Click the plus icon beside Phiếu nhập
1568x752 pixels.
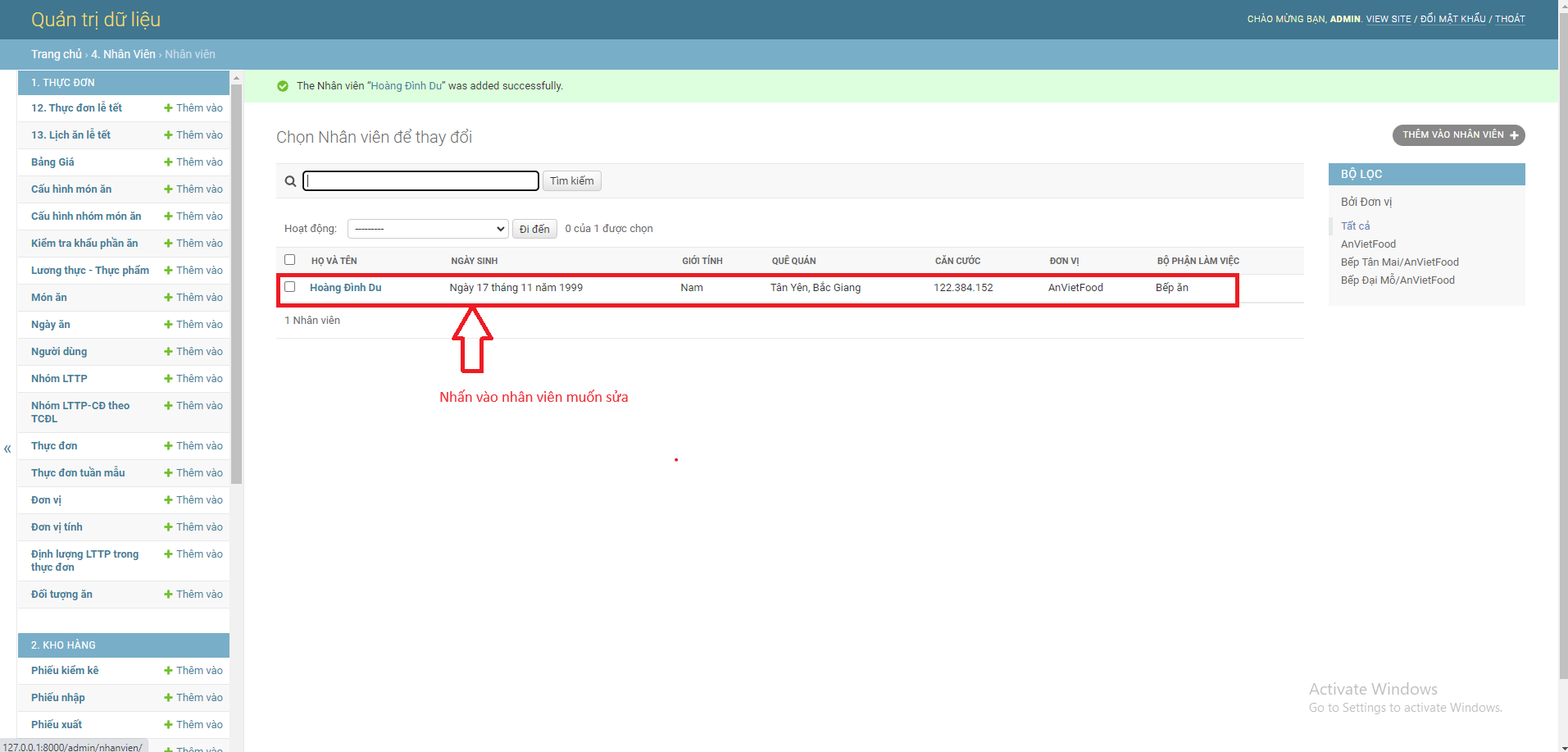coord(168,697)
